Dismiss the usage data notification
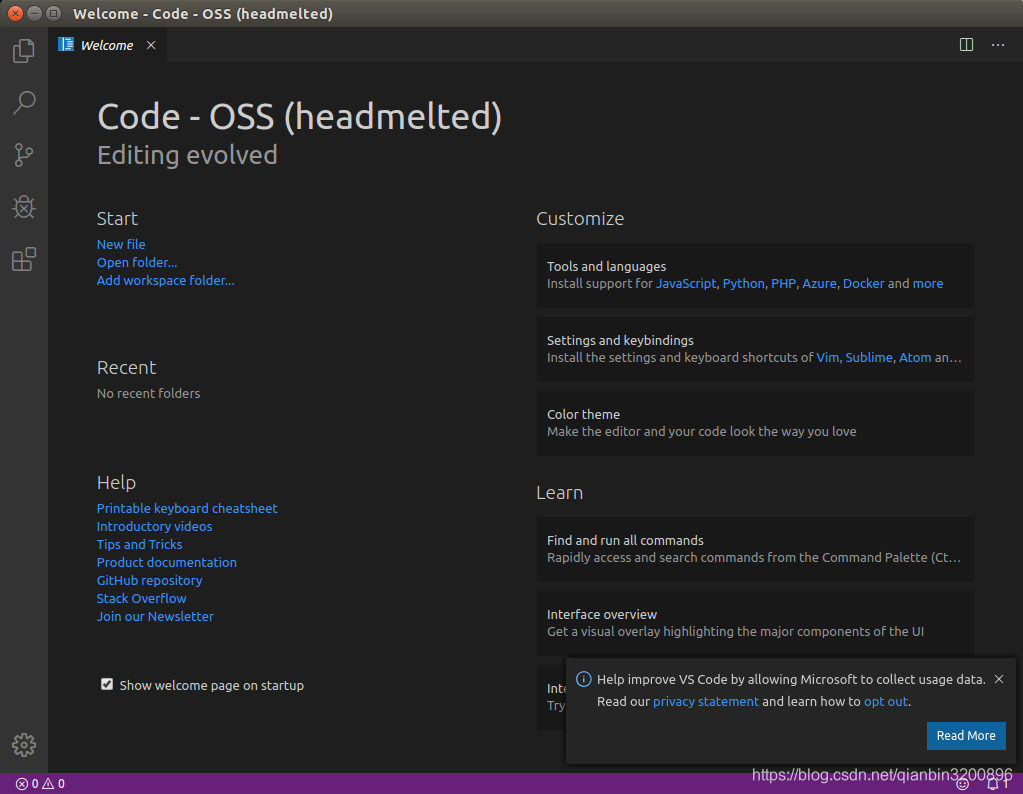Screen dimensions: 1023x794 999,679
